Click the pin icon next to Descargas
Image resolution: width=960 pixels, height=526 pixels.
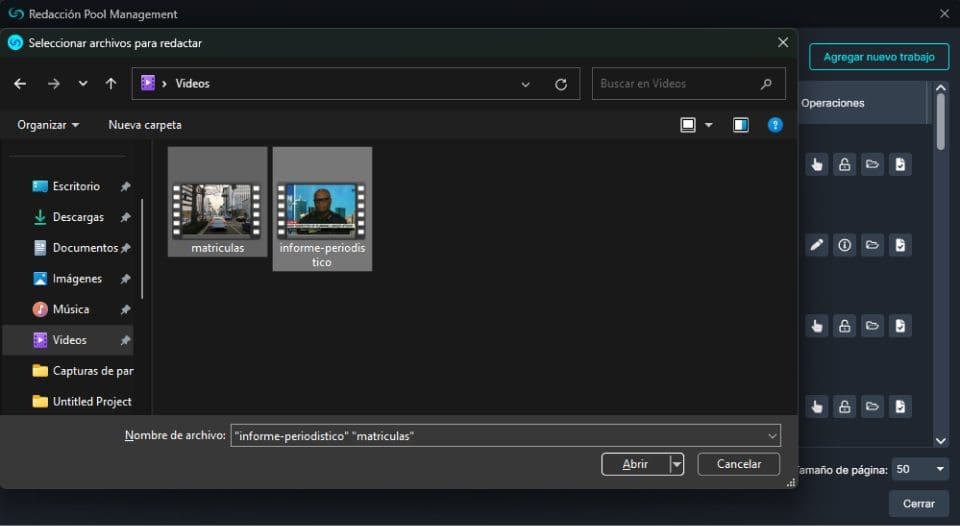(125, 217)
